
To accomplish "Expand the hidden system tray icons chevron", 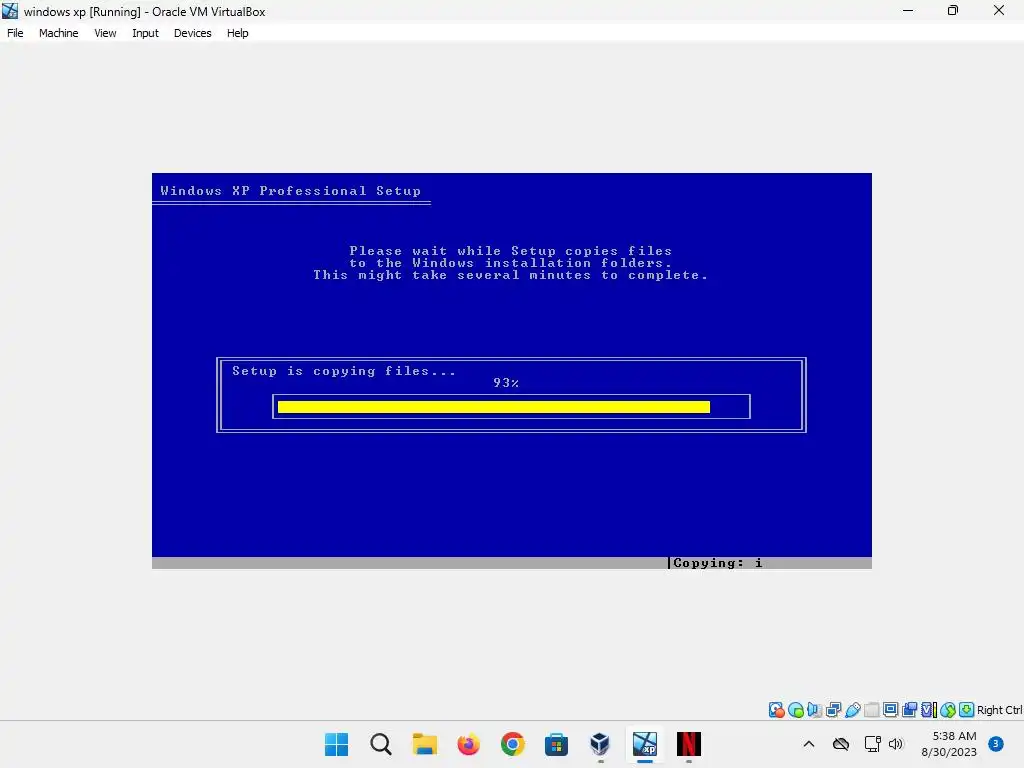I will [x=808, y=744].
